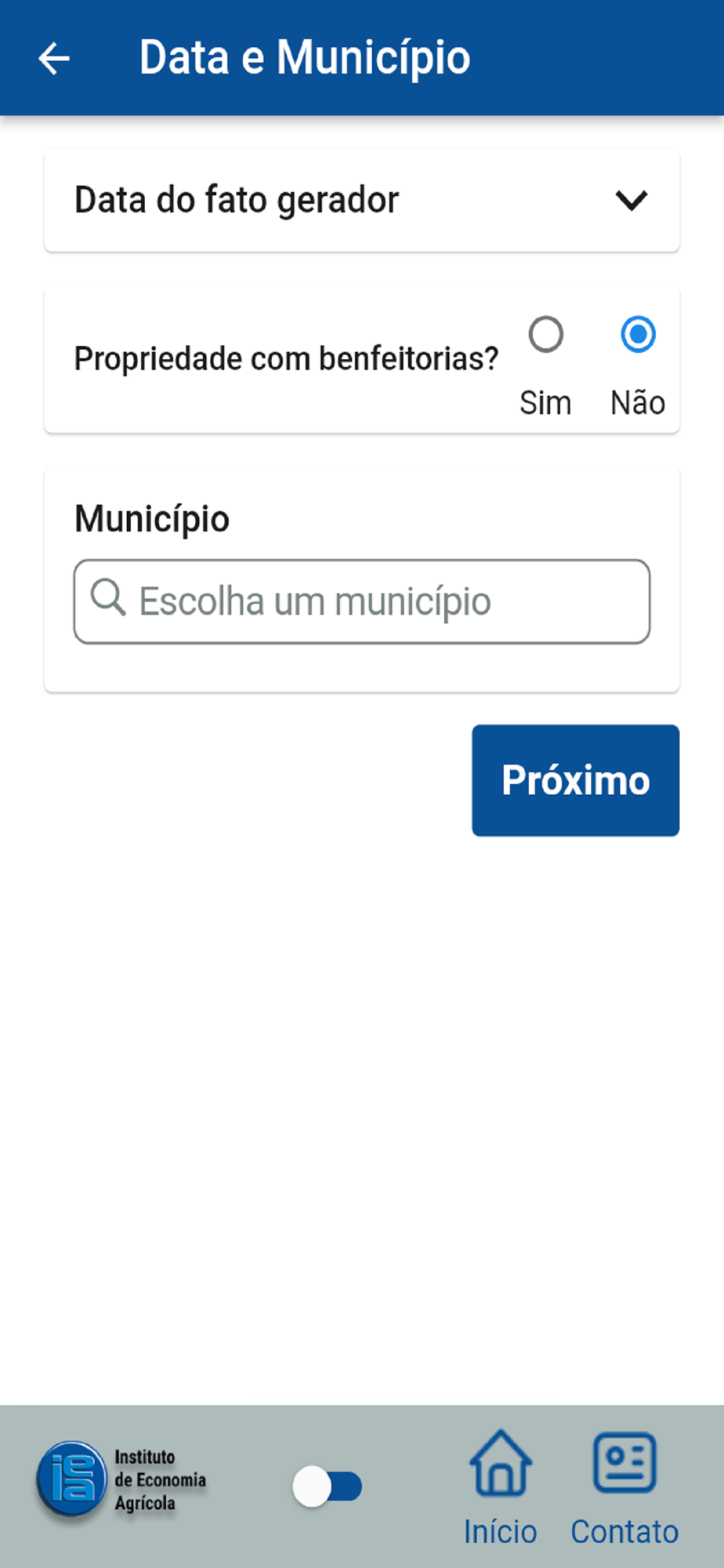Open the Data do fato gerador selector
The width and height of the screenshot is (724, 1568).
362,201
